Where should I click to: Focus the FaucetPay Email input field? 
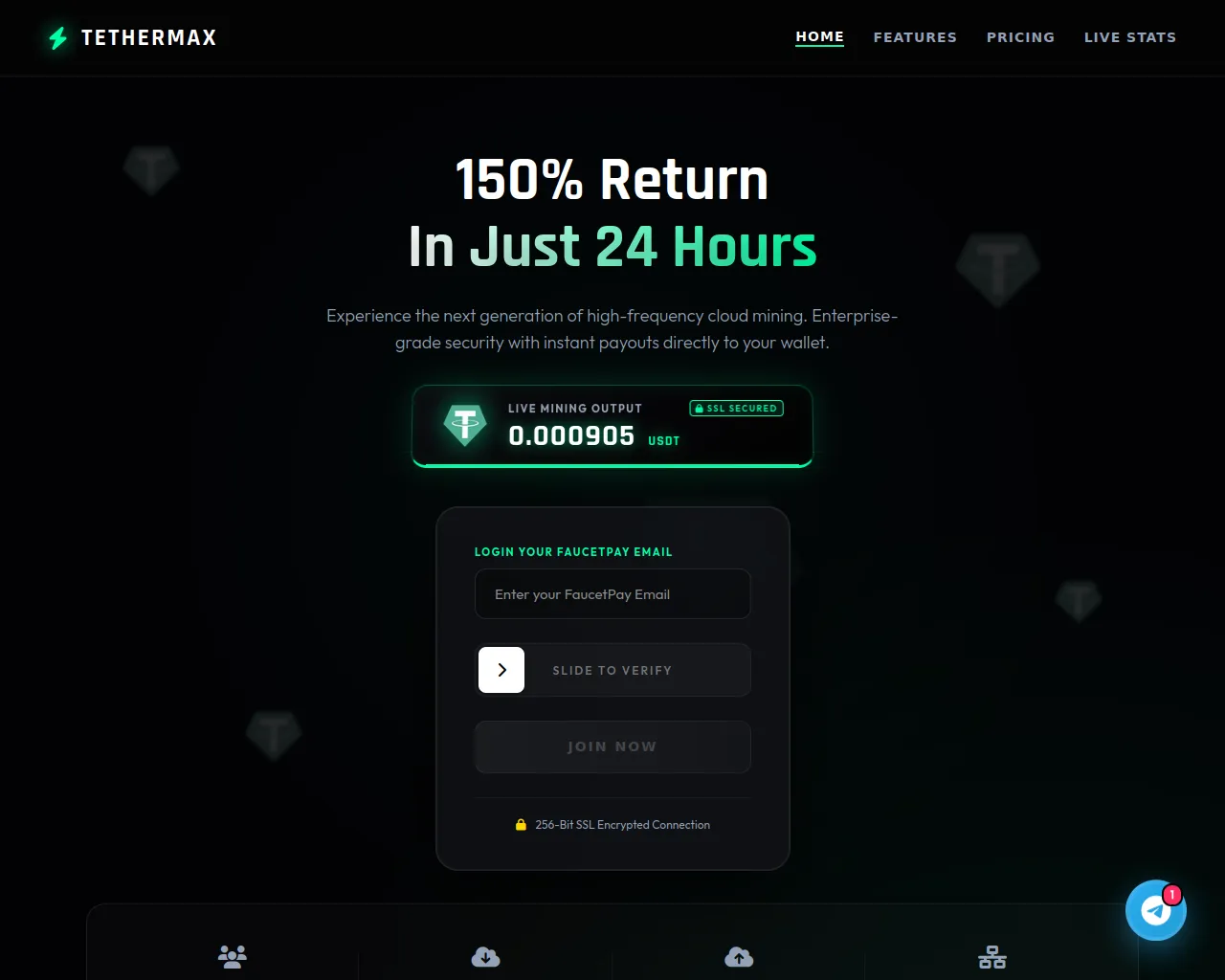point(612,594)
